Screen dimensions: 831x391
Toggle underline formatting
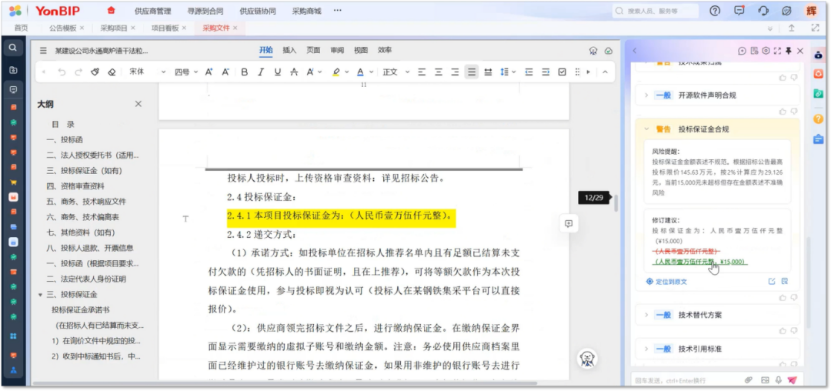coord(277,72)
